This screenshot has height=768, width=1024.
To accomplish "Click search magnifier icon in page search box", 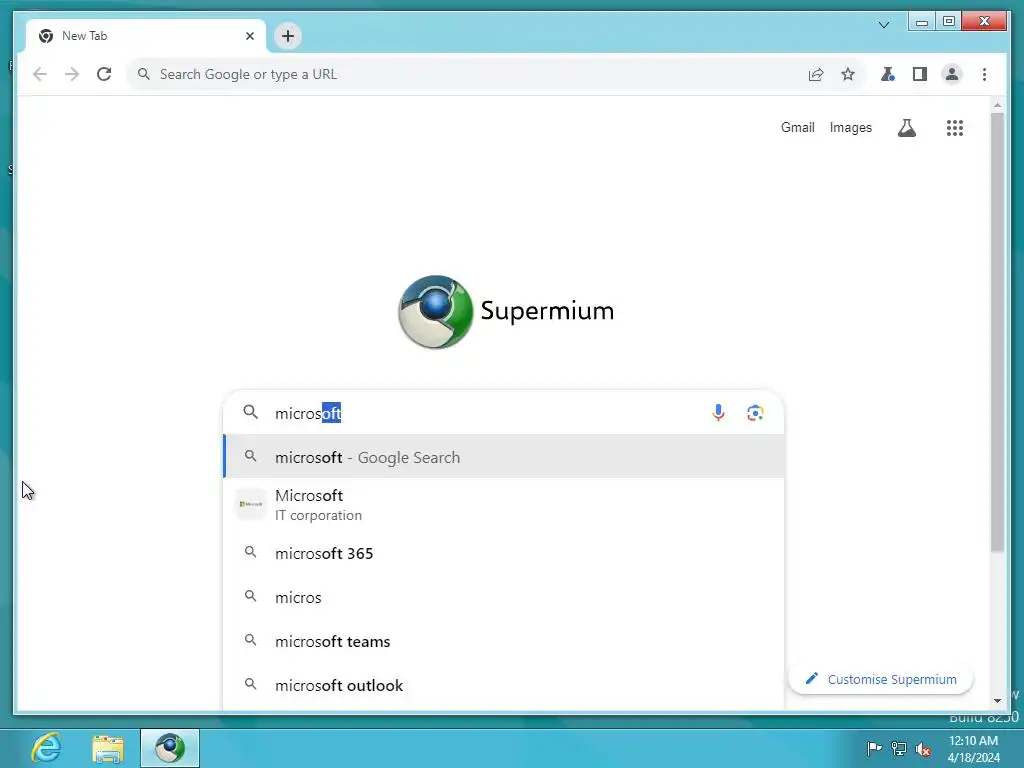I will 250,412.
